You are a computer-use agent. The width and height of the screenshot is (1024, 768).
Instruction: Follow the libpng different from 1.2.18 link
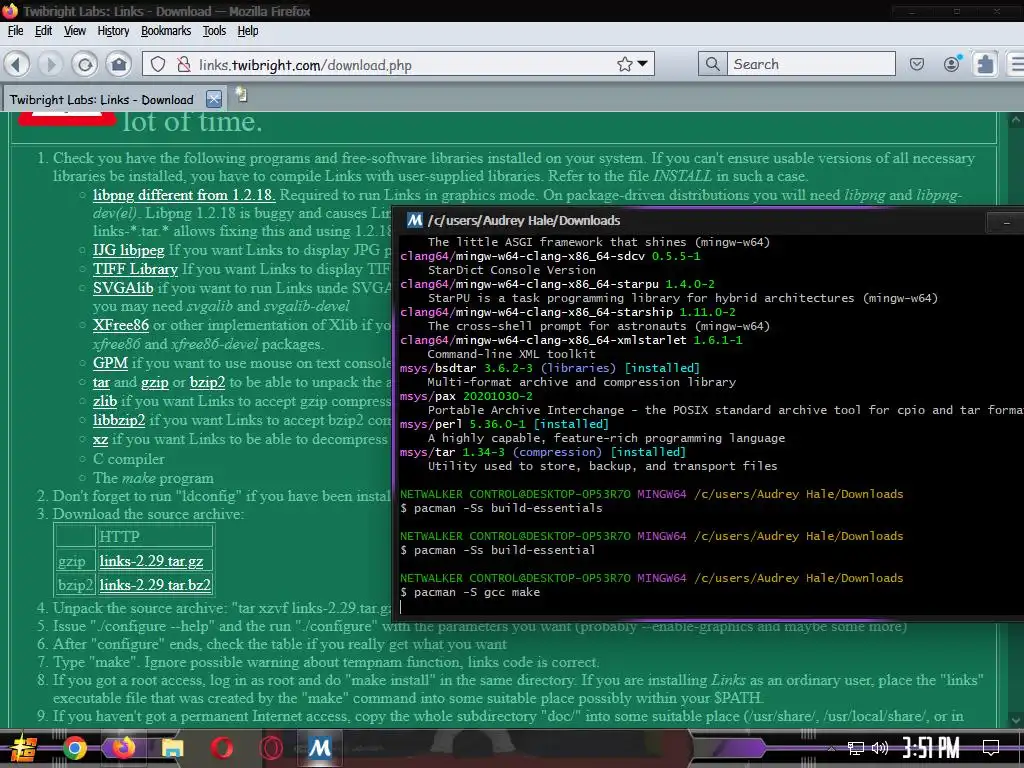coord(184,195)
